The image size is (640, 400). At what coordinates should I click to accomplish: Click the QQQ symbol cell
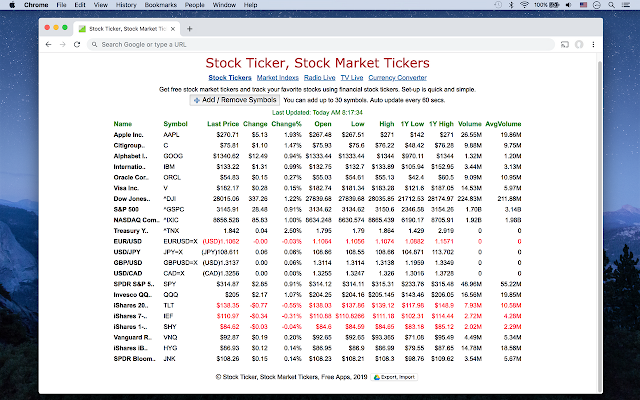pyautogui.click(x=171, y=294)
